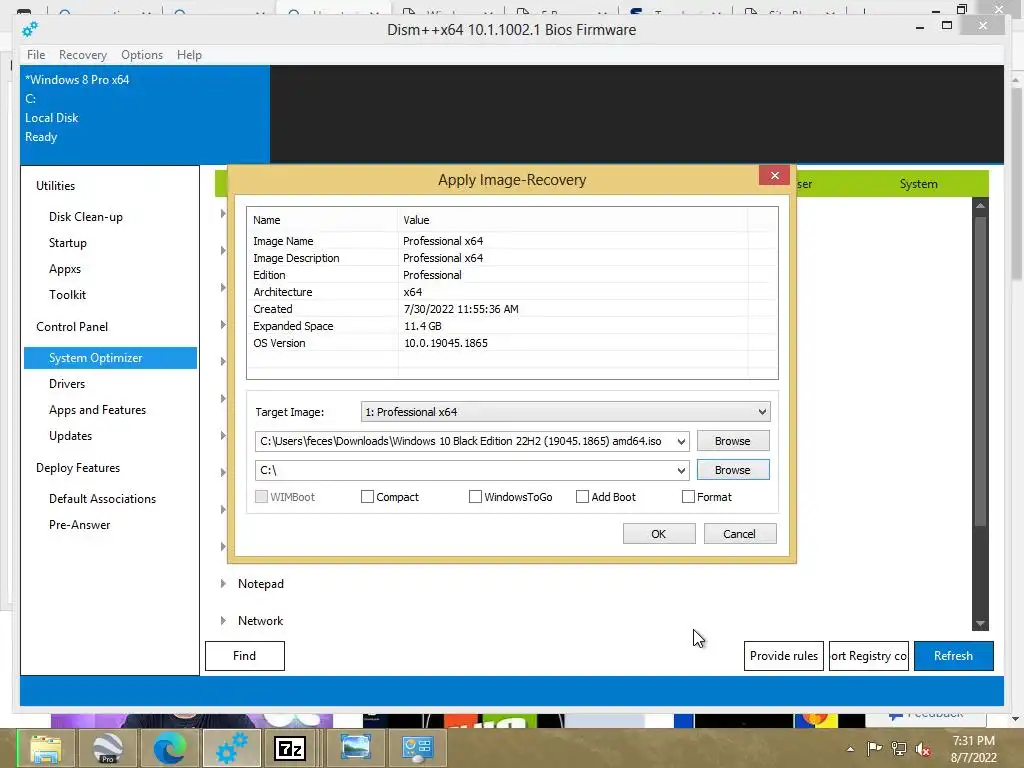Image resolution: width=1024 pixels, height=768 pixels.
Task: Browse for the source ISO file
Action: (x=733, y=441)
